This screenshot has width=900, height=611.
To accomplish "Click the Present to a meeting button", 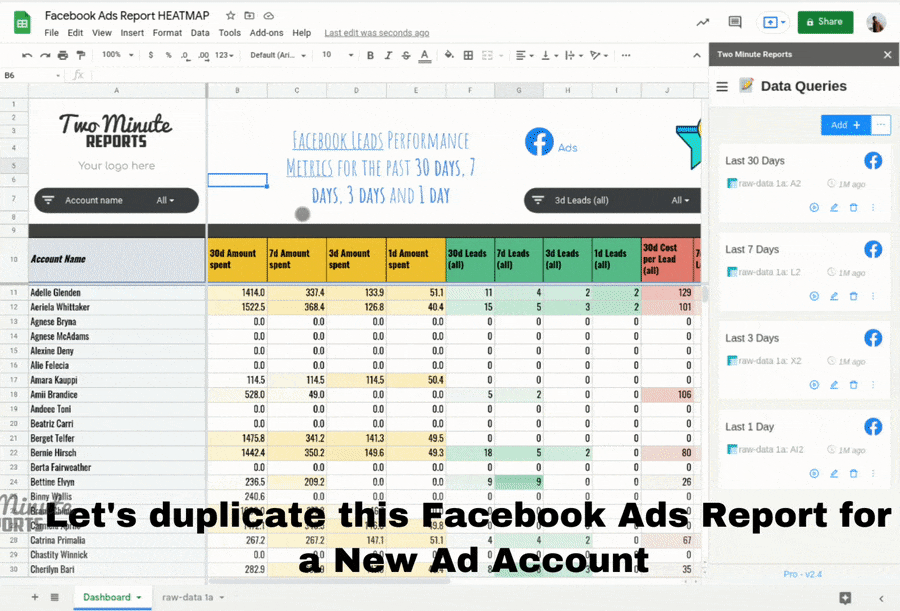I will [x=773, y=22].
